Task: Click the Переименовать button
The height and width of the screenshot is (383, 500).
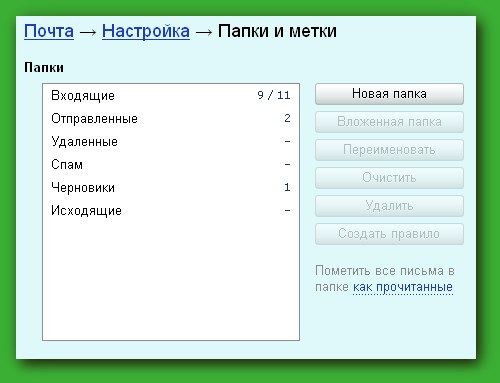Action: (389, 150)
